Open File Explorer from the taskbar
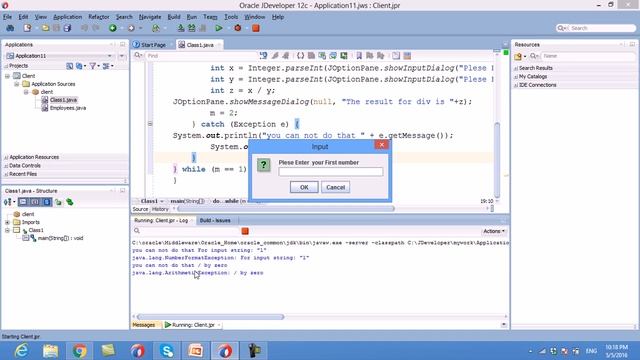The image size is (640, 360). click(x=50, y=351)
